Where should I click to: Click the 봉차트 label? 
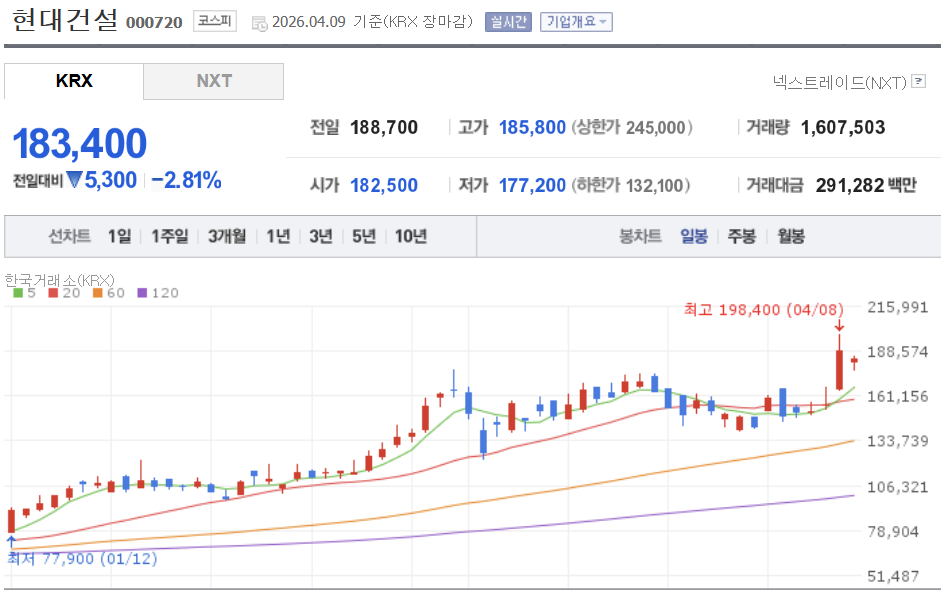click(640, 236)
